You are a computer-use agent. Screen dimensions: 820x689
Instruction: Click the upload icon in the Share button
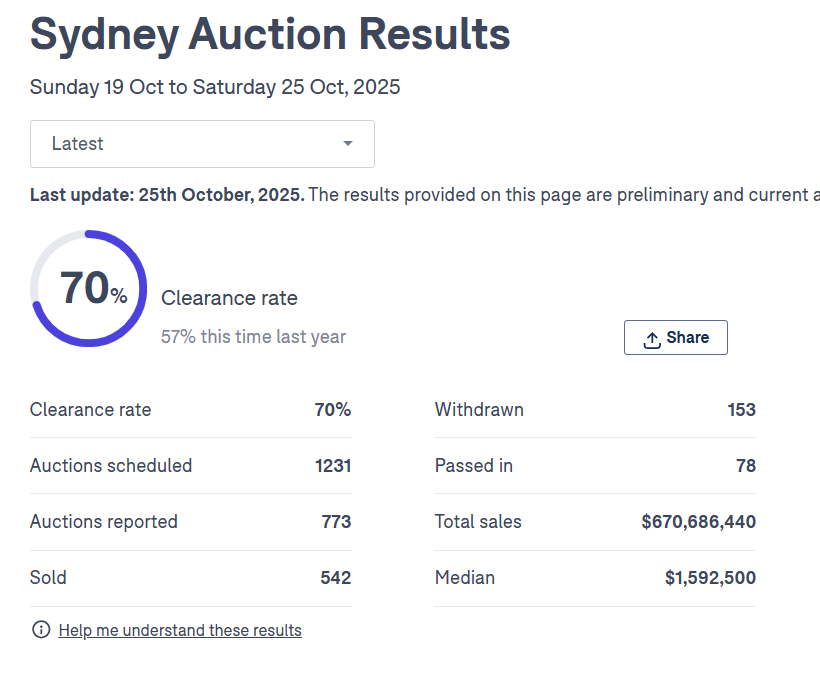(x=651, y=339)
